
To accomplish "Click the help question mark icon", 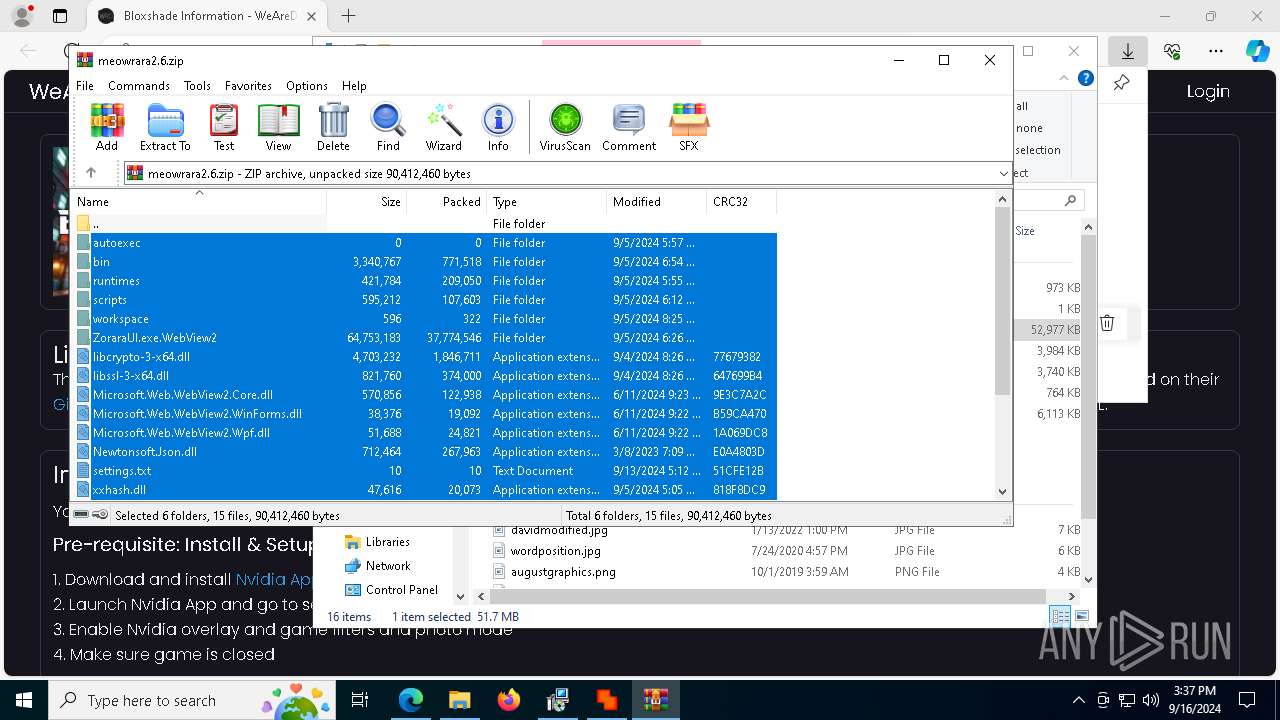I will pos(1086,78).
